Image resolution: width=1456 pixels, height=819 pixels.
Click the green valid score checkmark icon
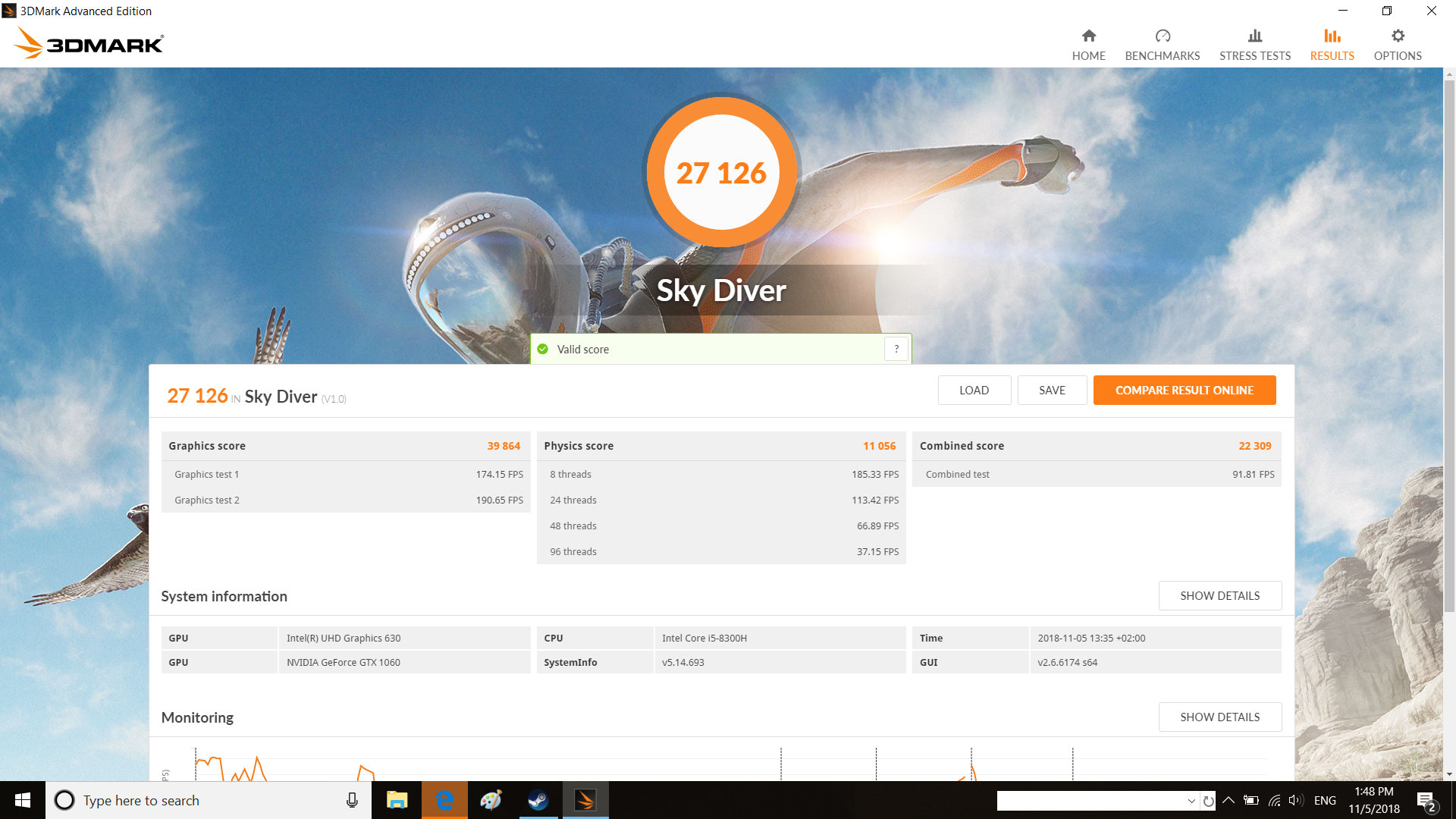coord(542,349)
